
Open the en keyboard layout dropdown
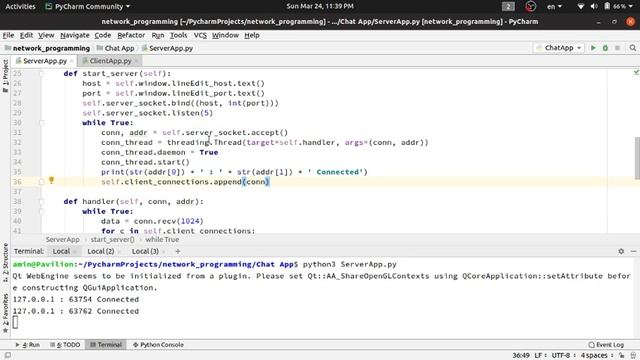tap(554, 6)
